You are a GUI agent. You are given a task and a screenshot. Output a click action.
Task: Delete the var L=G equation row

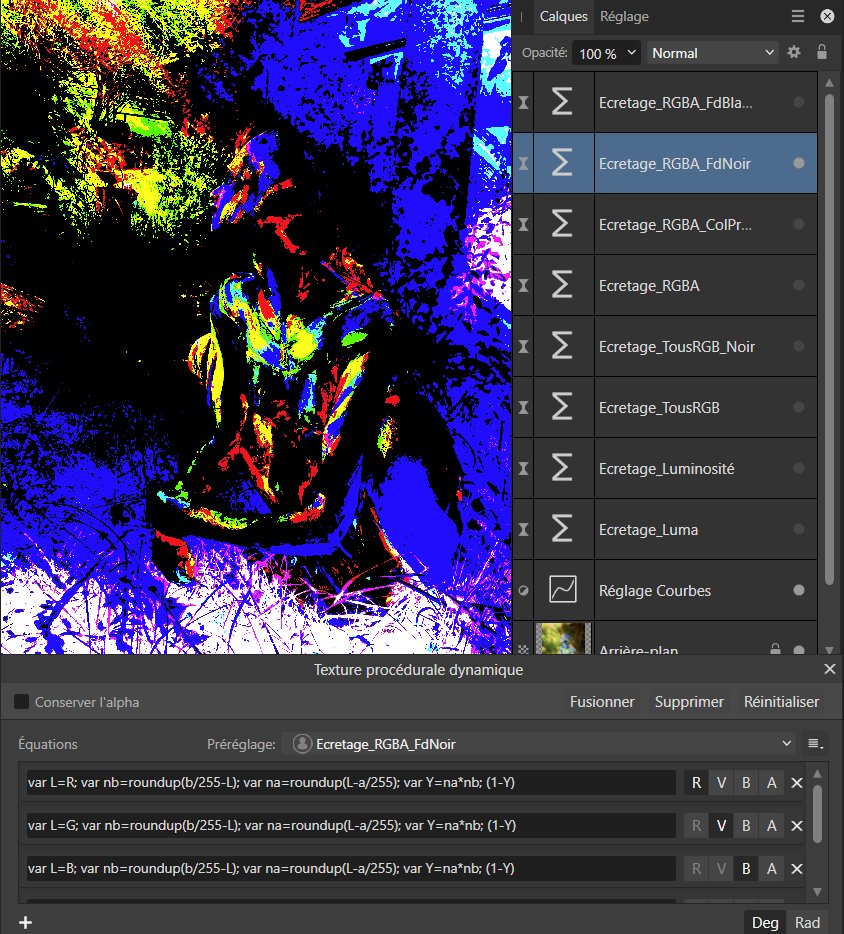point(797,826)
